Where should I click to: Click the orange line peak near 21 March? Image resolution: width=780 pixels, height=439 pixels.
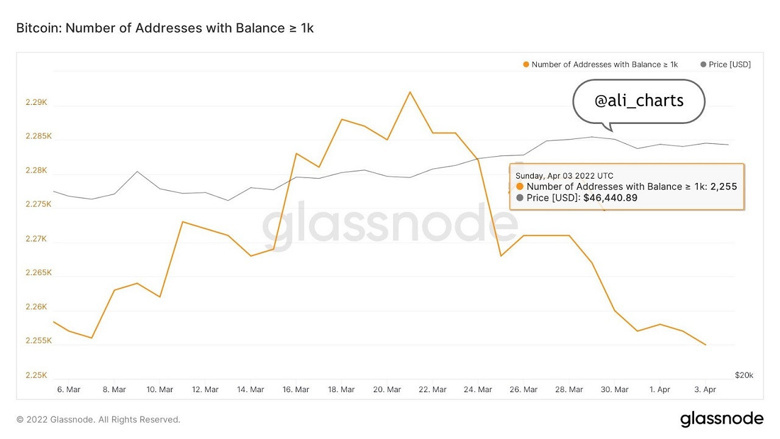tap(410, 92)
